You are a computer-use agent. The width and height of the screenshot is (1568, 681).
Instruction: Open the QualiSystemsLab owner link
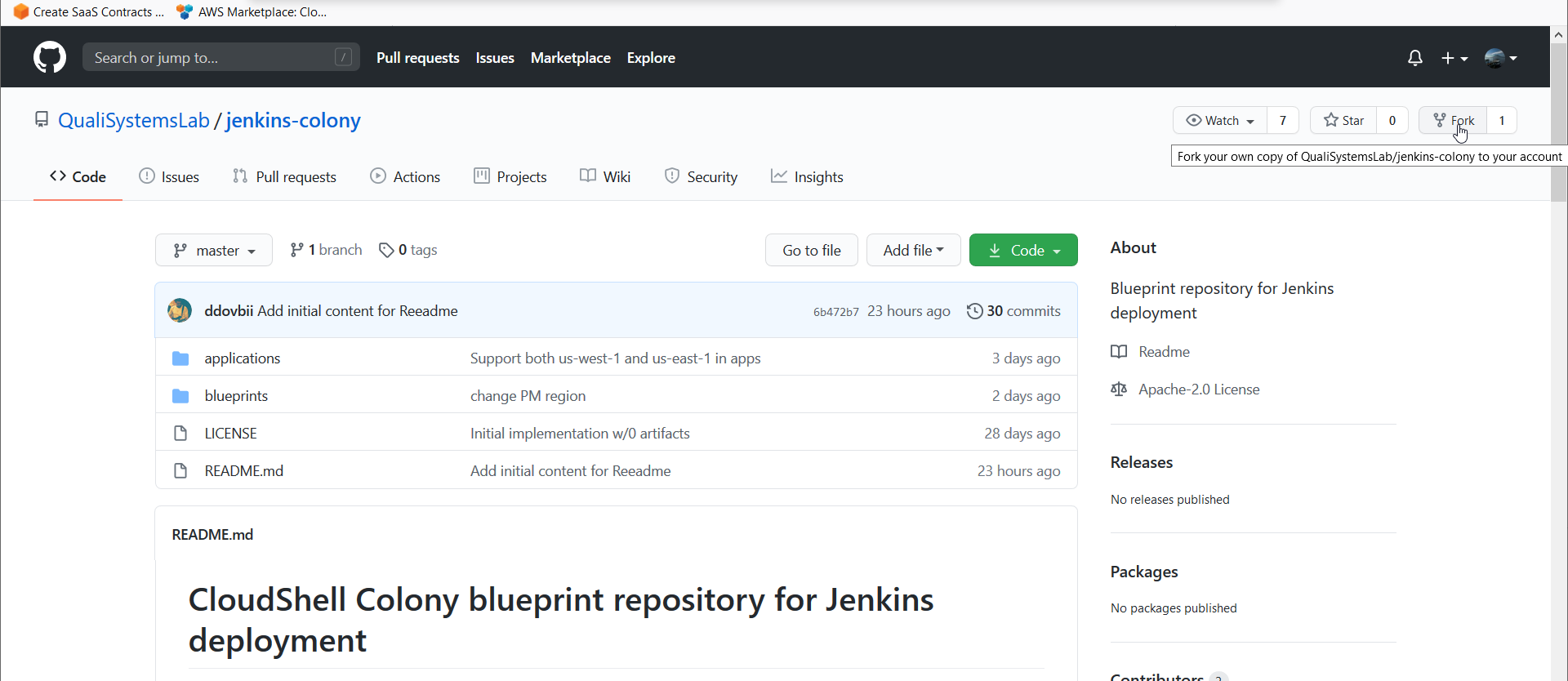click(134, 120)
